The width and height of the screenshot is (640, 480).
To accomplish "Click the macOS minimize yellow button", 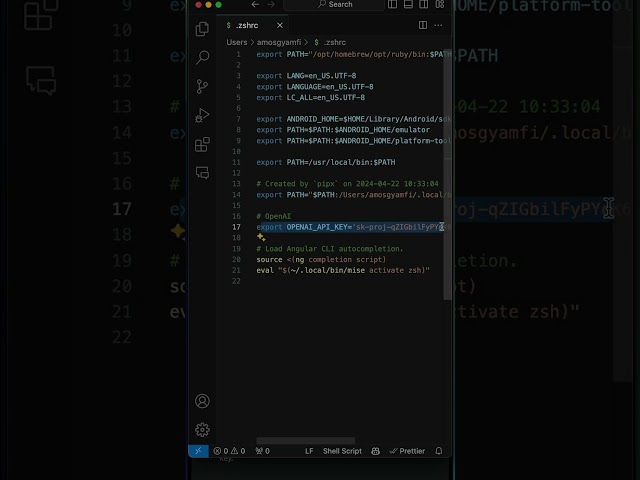I will click(x=208, y=4).
